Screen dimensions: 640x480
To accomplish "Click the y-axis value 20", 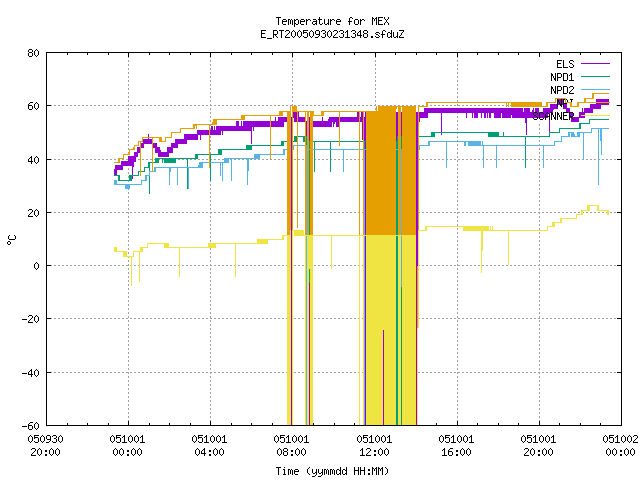I will click(x=33, y=213).
